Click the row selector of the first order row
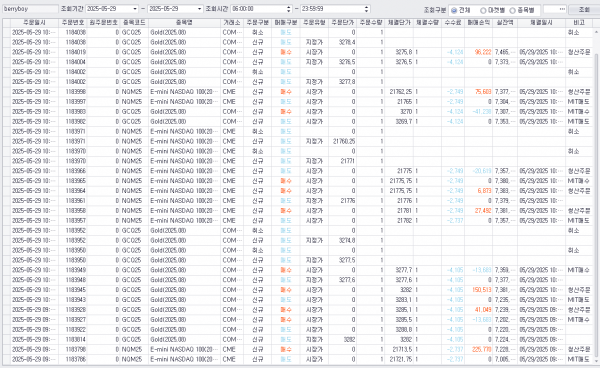 pyautogui.click(x=7, y=33)
